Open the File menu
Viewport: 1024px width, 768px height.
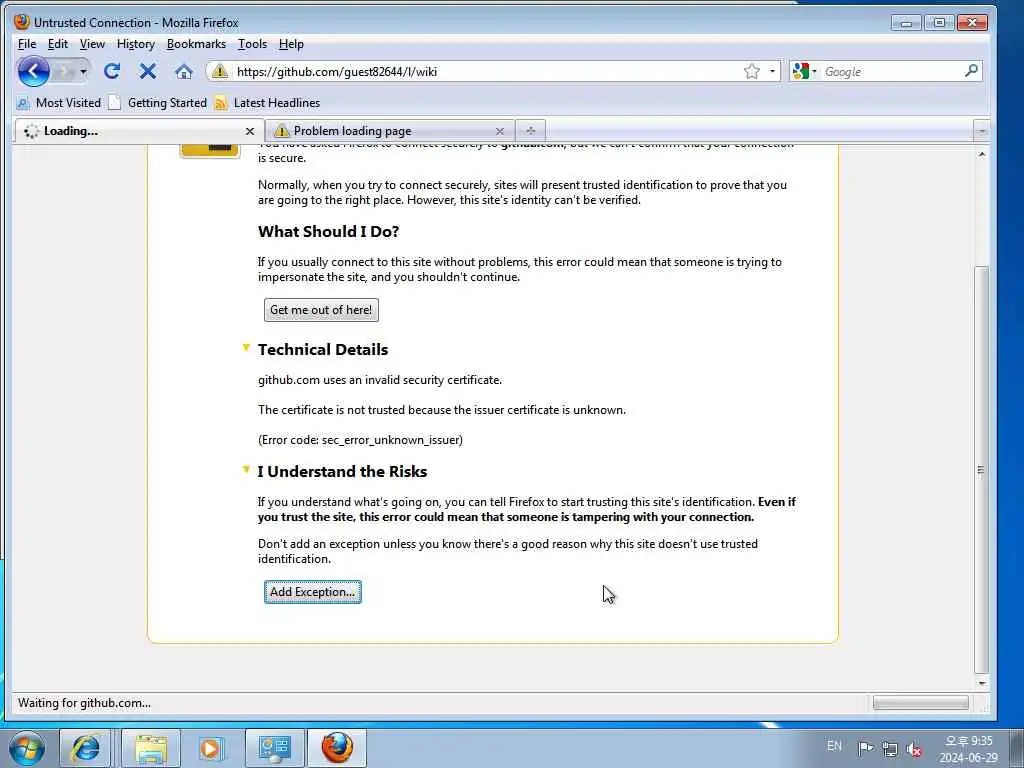[x=27, y=44]
